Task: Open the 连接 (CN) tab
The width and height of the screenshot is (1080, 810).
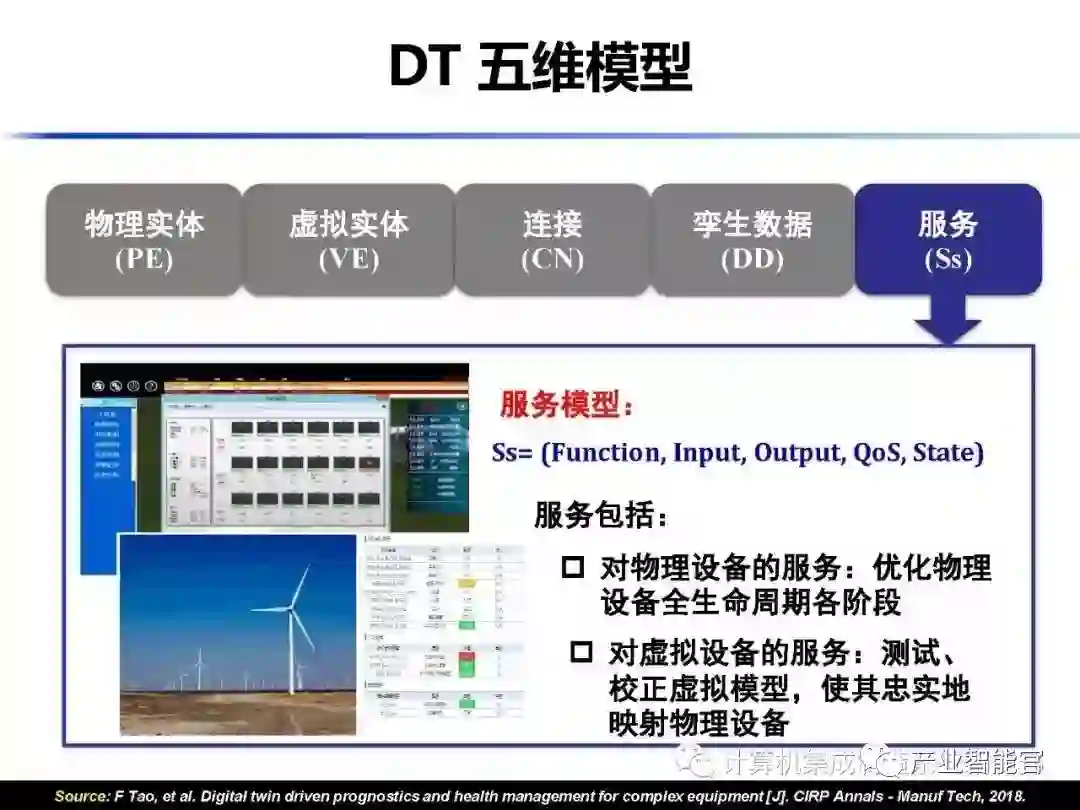Action: (552, 240)
